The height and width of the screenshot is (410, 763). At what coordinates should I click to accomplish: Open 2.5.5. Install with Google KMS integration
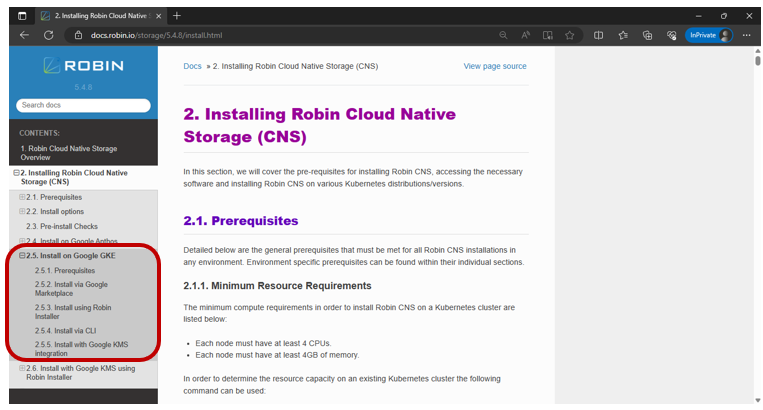[x=81, y=349]
